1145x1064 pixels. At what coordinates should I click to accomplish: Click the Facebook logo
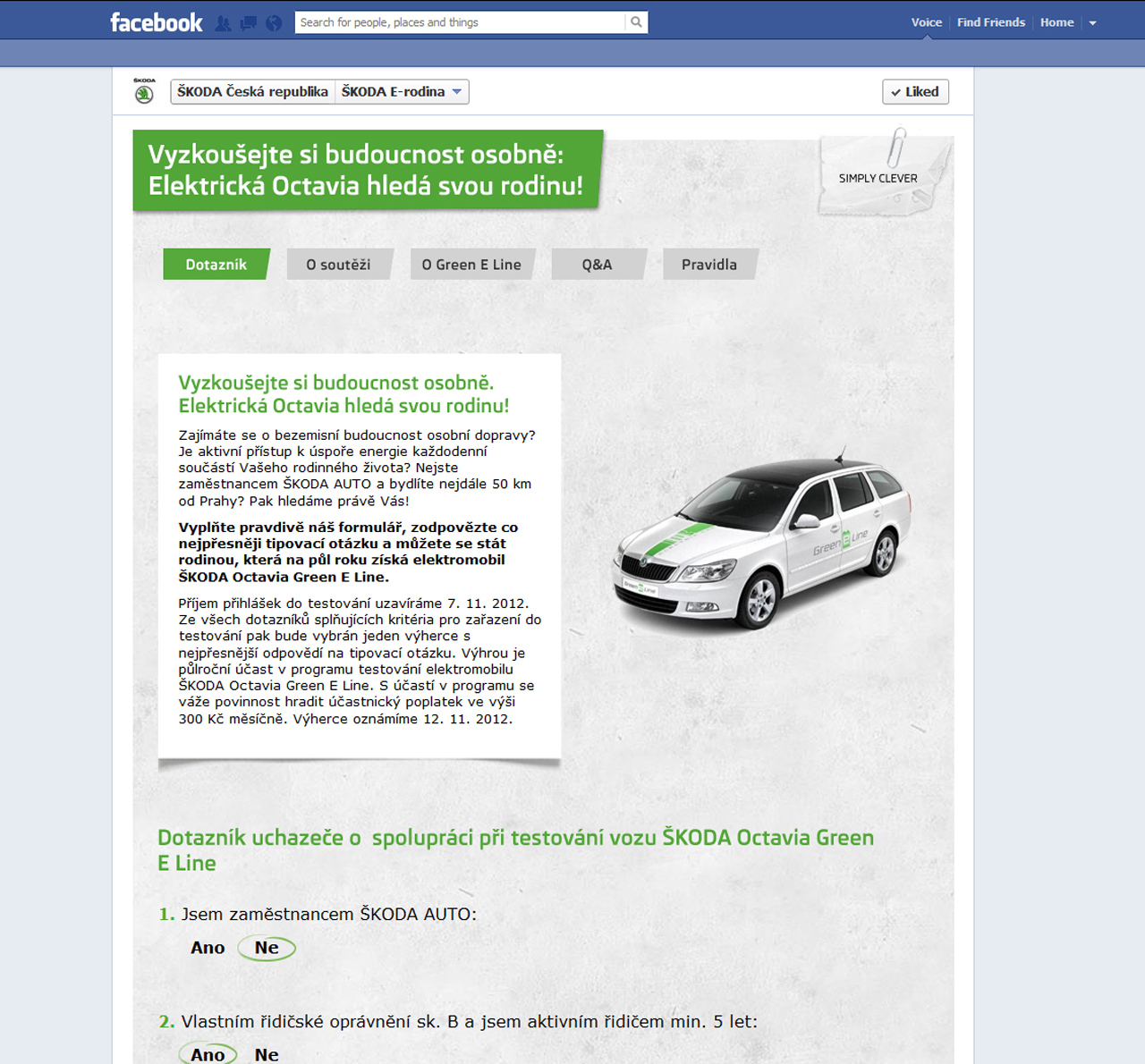point(156,22)
